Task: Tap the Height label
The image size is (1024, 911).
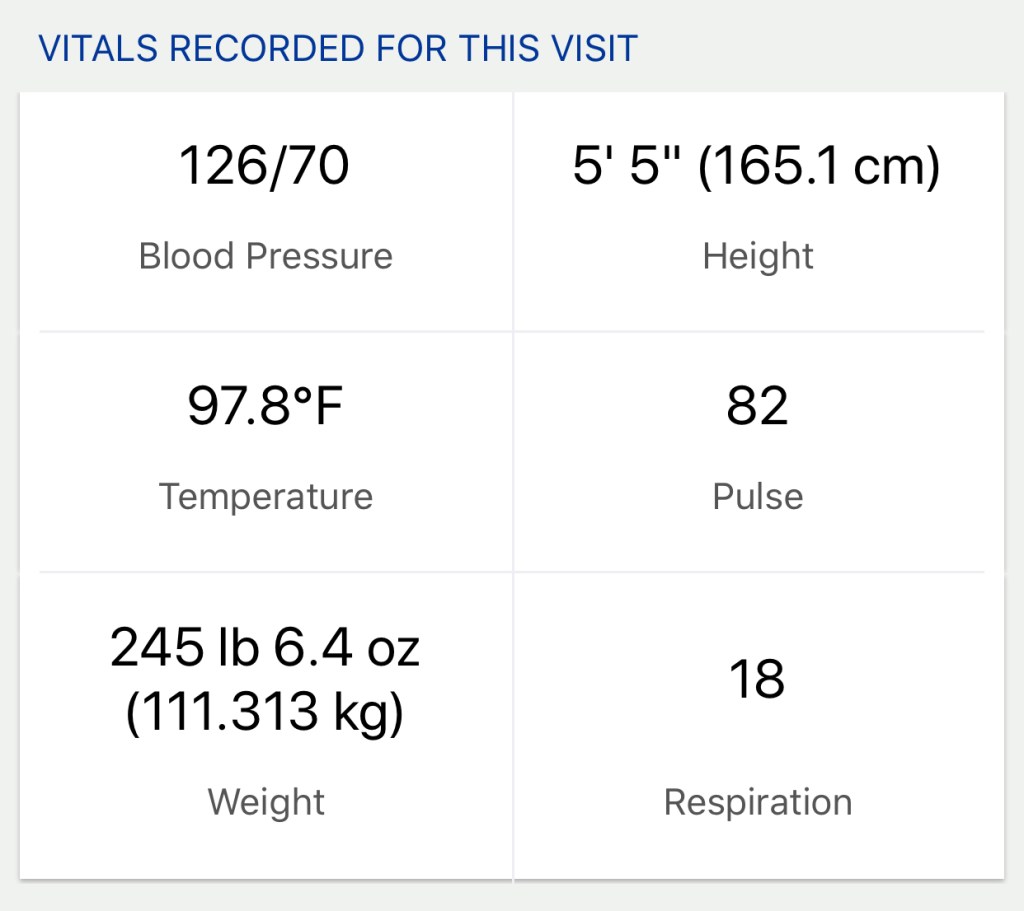Action: [758, 256]
